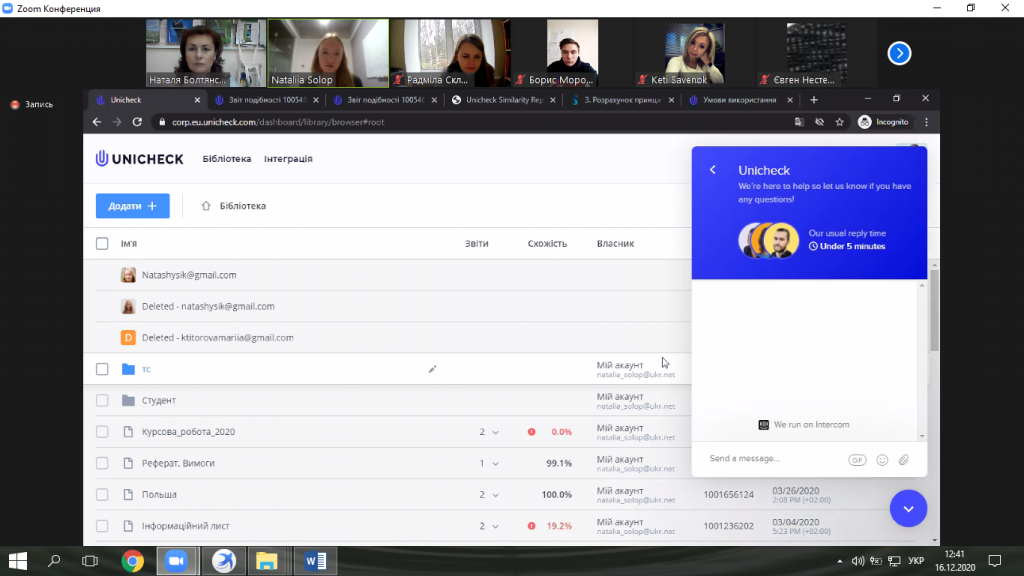The width and height of the screenshot is (1024, 576).
Task: Click the attachment paperclip icon
Action: click(x=904, y=460)
